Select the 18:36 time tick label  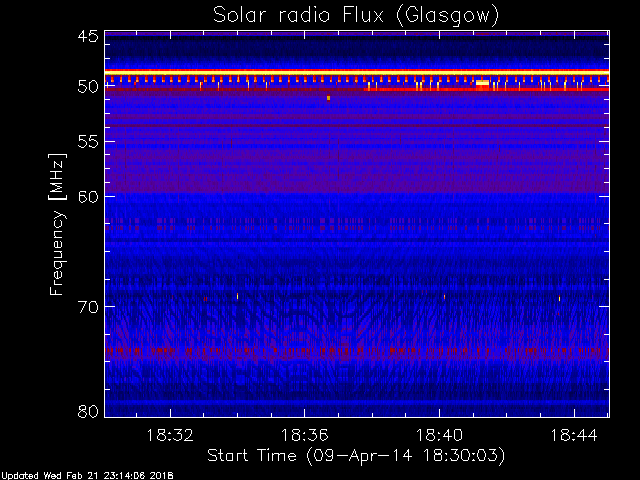(x=304, y=435)
